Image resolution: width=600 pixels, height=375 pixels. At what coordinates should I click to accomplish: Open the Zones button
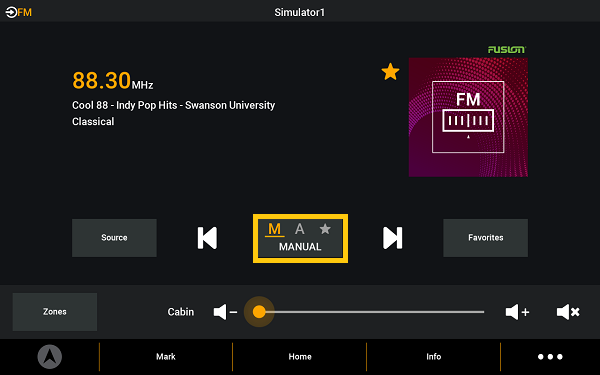(55, 312)
